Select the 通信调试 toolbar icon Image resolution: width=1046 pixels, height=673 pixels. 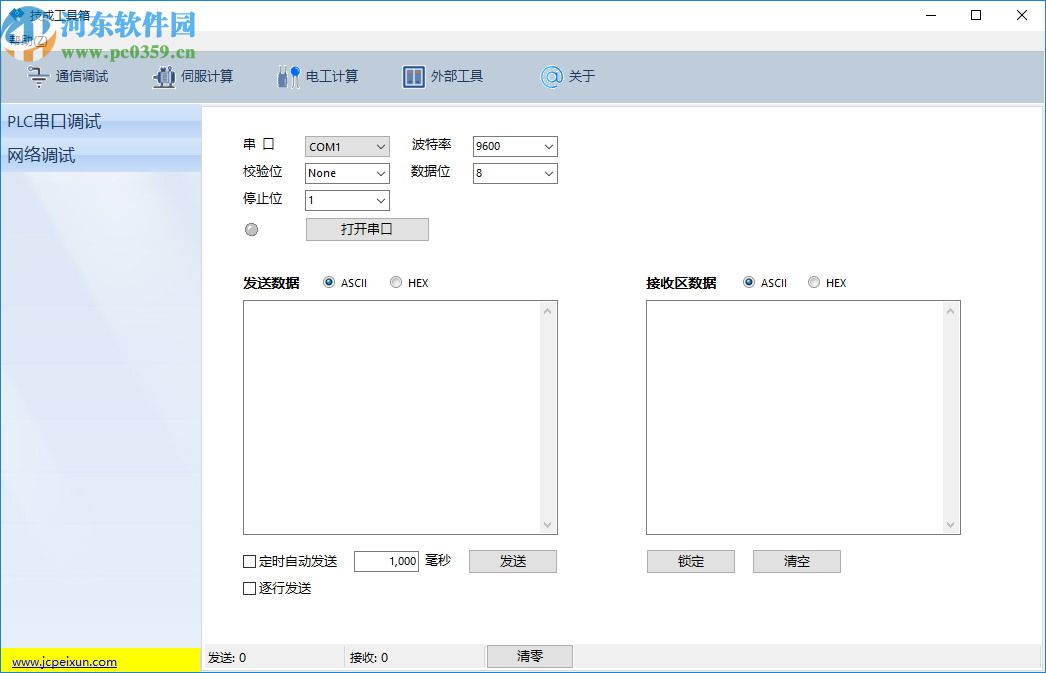coord(66,76)
